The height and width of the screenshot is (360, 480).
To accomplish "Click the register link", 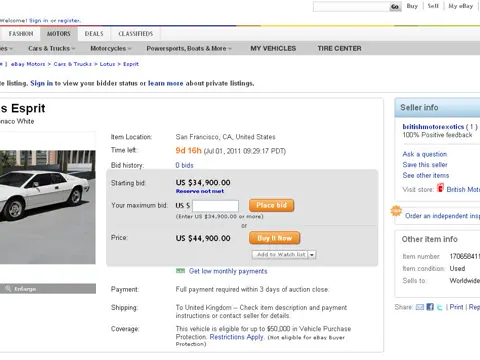I will click(x=69, y=21).
